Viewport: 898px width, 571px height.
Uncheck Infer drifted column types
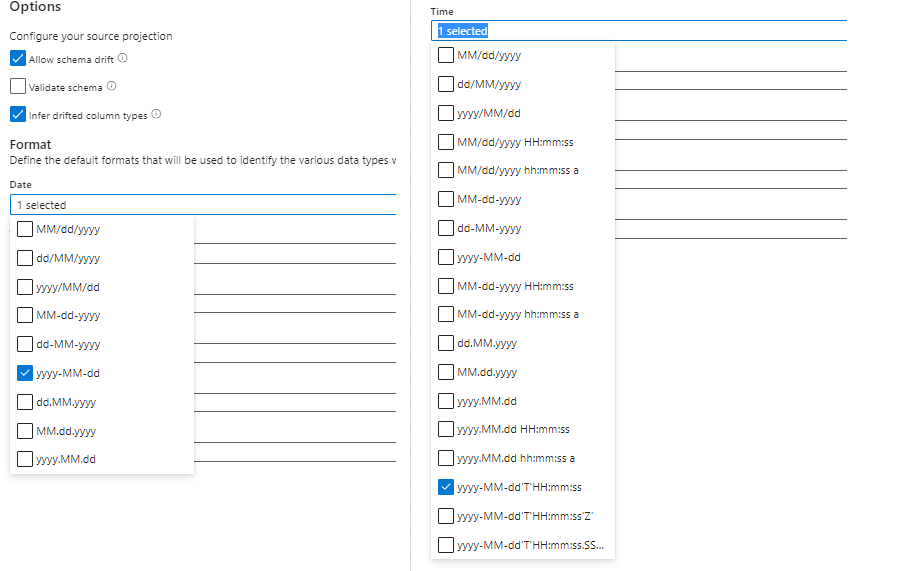pyautogui.click(x=18, y=114)
